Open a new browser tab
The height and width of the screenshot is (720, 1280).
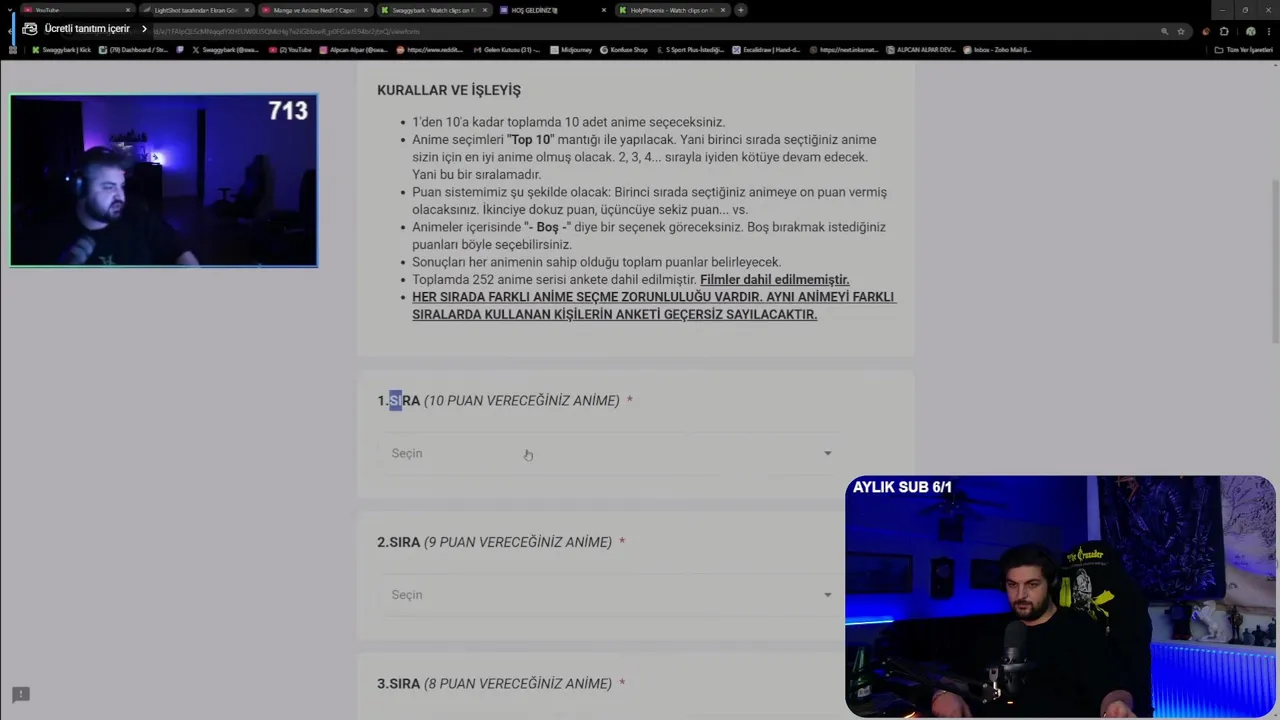(x=740, y=10)
